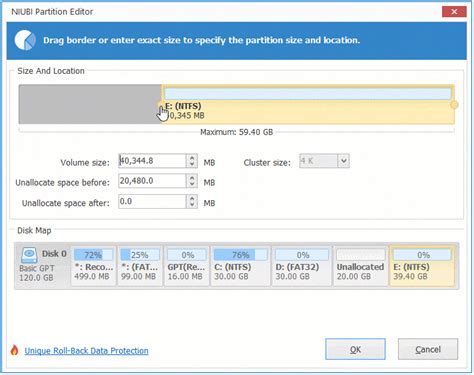Click the Volume size input field

(x=152, y=161)
